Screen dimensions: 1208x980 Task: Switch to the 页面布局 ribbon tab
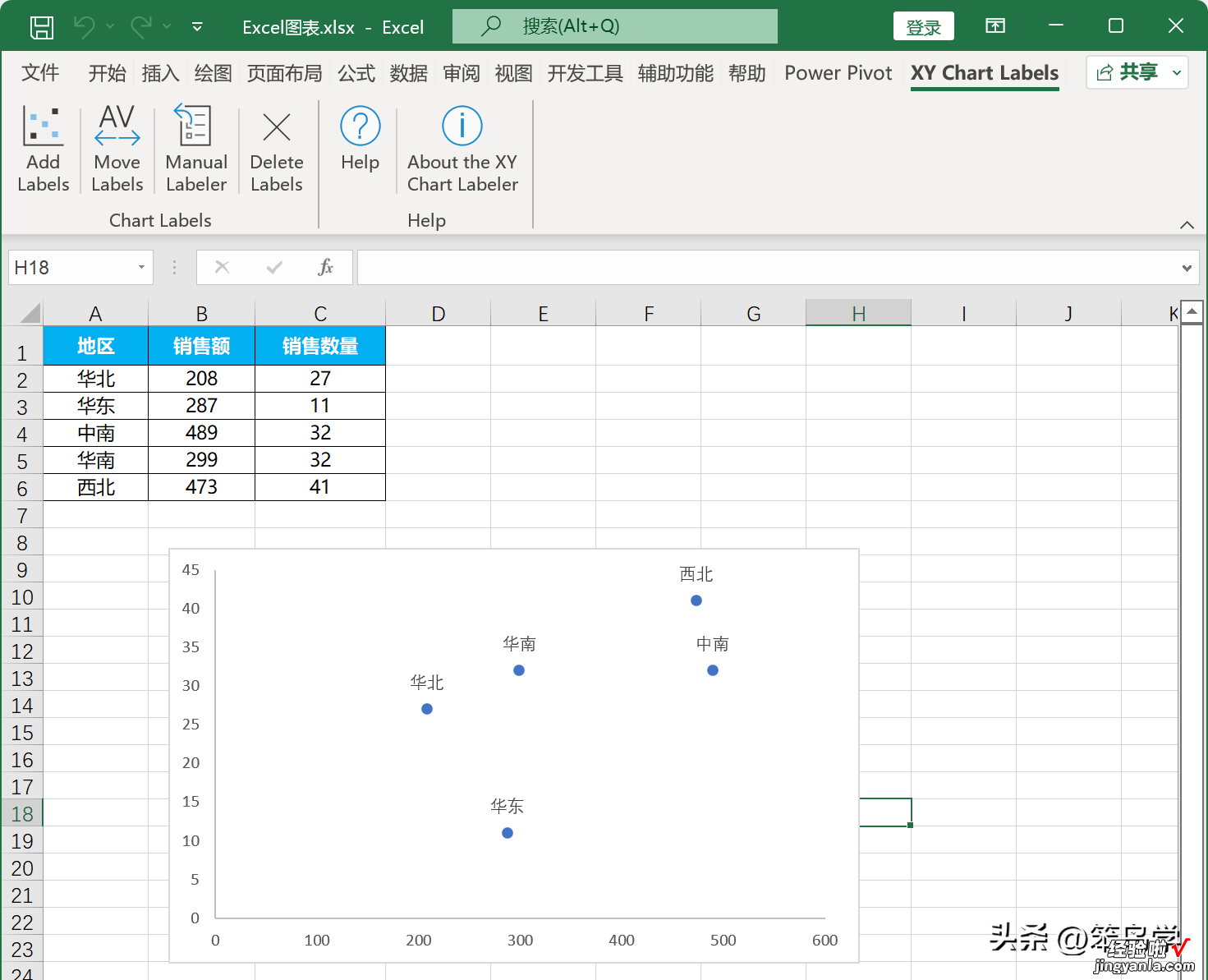click(x=284, y=73)
